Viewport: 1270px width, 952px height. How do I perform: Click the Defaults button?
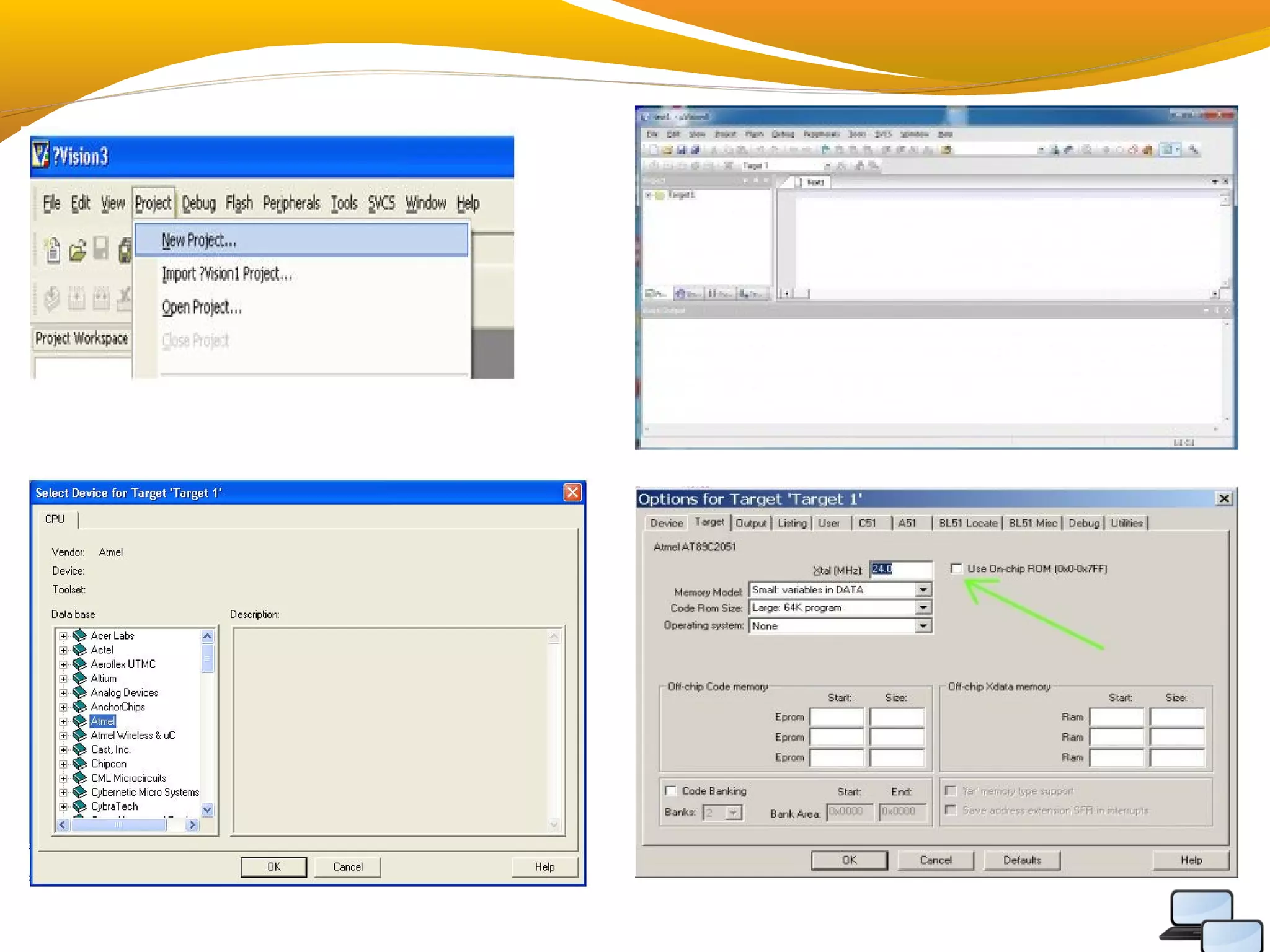tap(1022, 860)
